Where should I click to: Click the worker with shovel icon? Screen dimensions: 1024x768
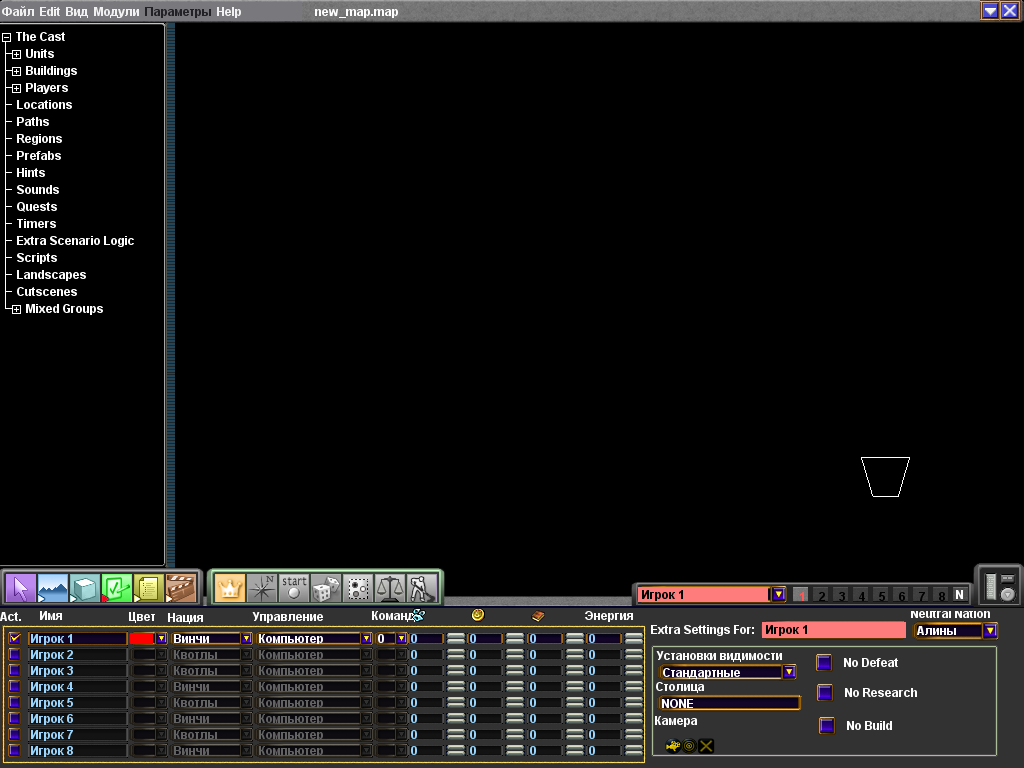(422, 588)
